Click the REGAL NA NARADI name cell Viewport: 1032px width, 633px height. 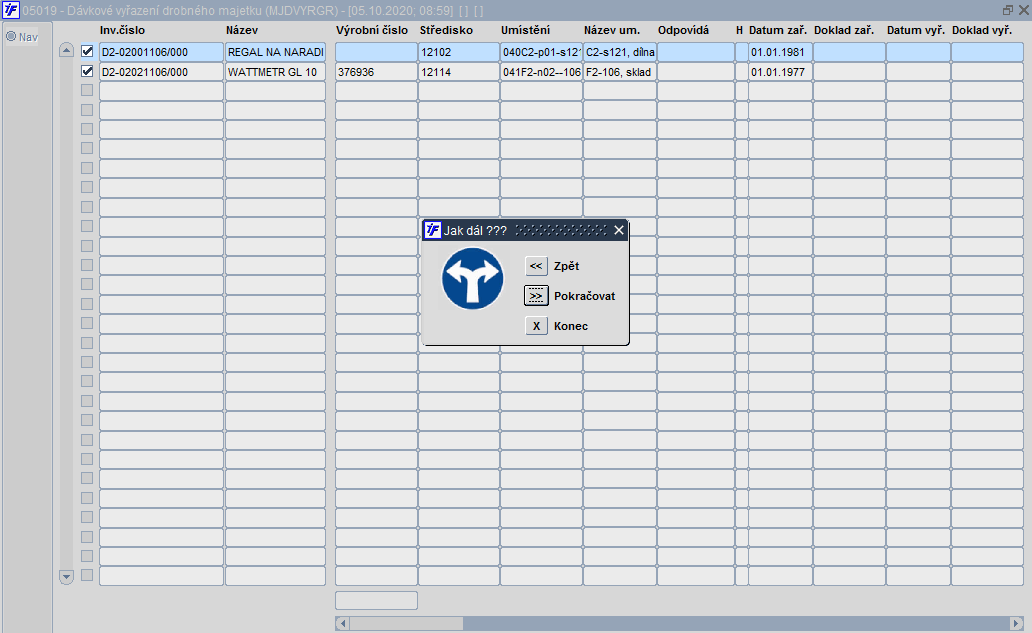click(276, 52)
